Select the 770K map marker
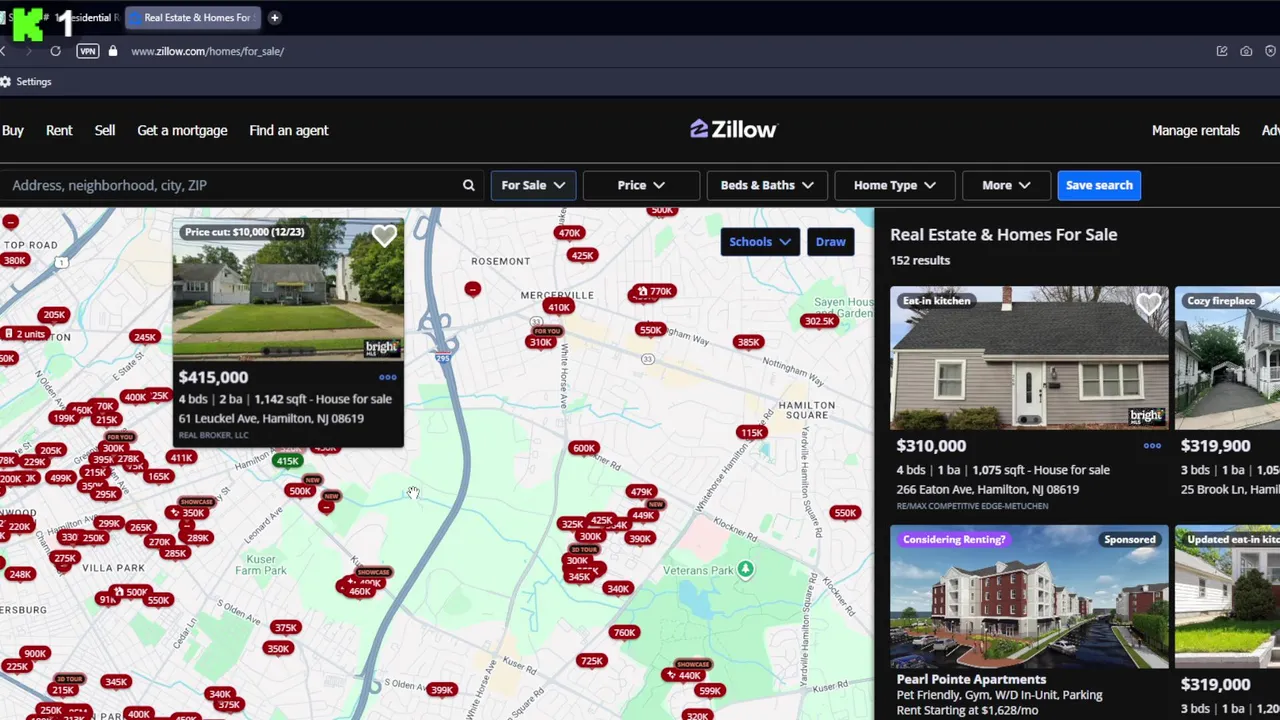 653,292
